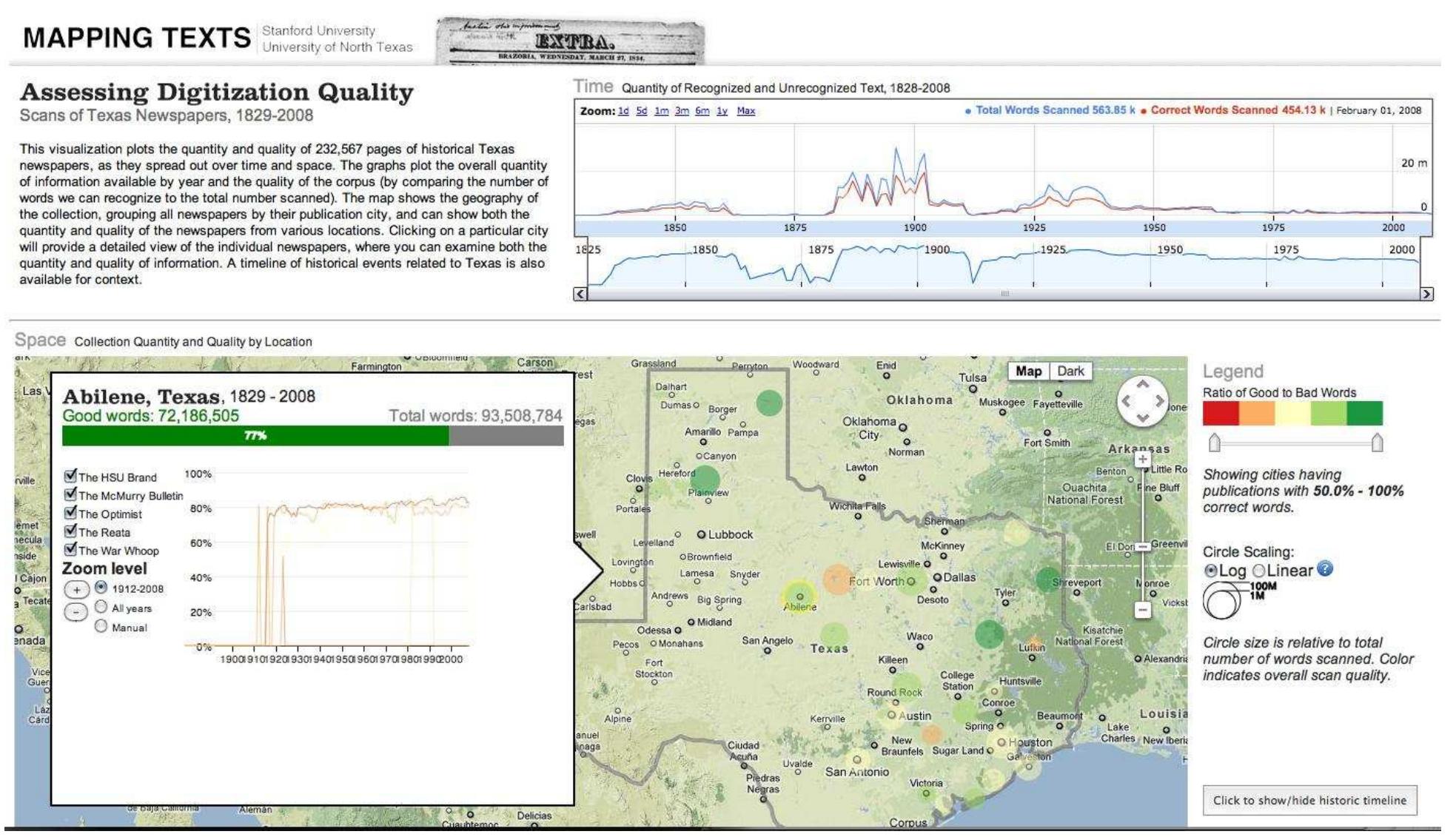This screenshot has height=837, width=1456.
Task: Click the chart zoom in plus button
Action: point(76,590)
